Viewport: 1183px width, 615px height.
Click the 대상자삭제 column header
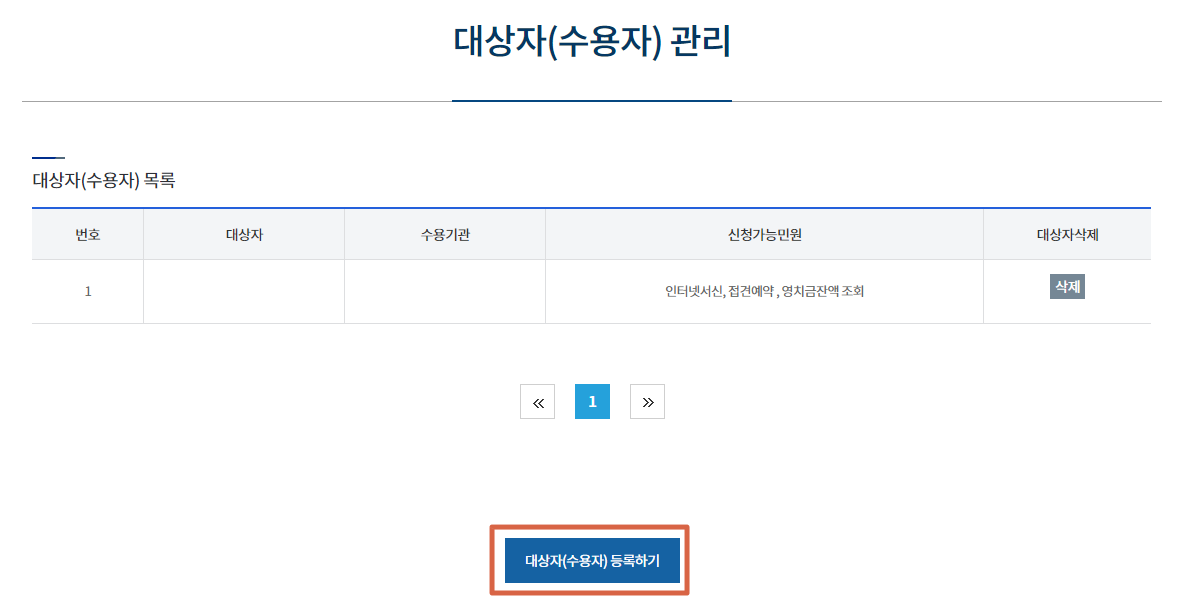pos(1067,235)
